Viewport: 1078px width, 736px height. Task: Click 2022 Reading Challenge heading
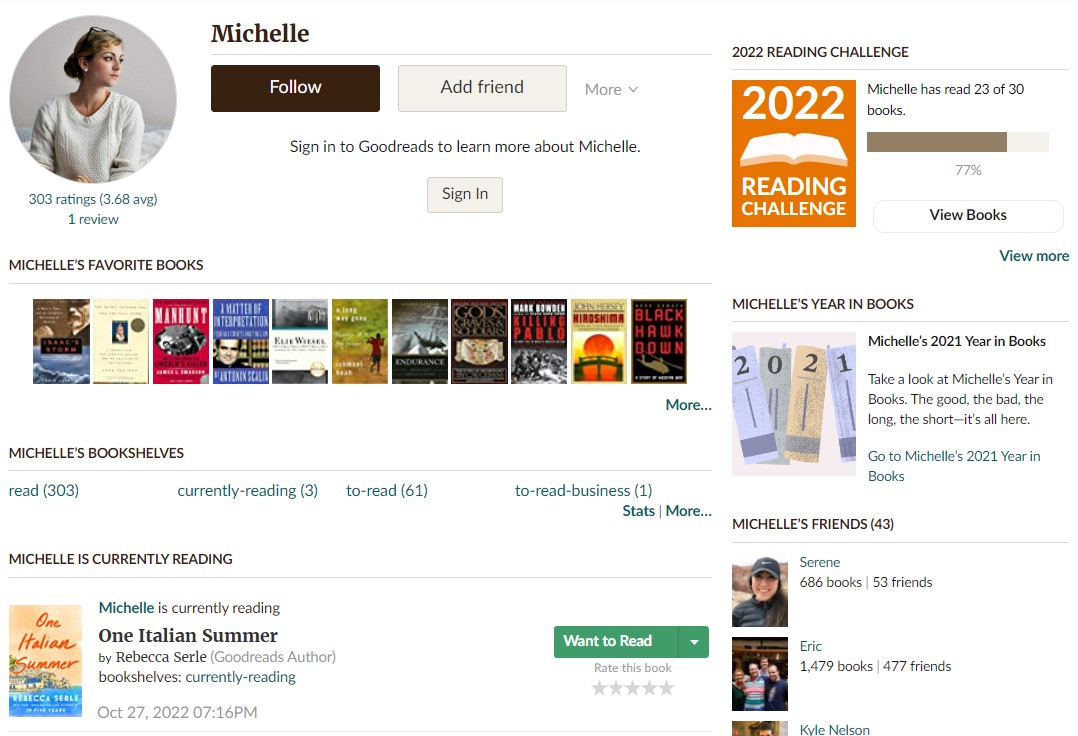click(x=820, y=52)
